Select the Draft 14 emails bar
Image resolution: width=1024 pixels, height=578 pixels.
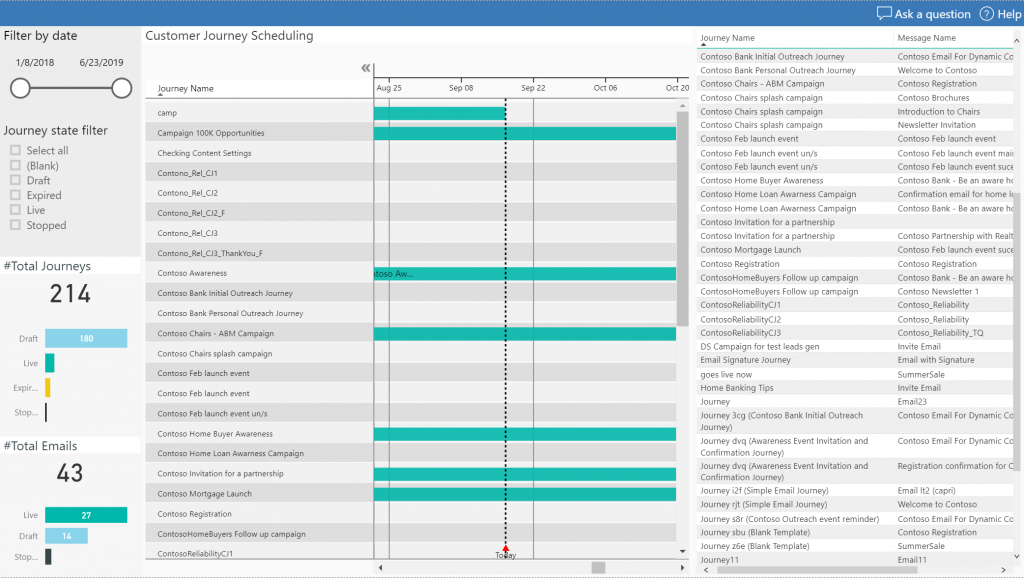coord(66,536)
